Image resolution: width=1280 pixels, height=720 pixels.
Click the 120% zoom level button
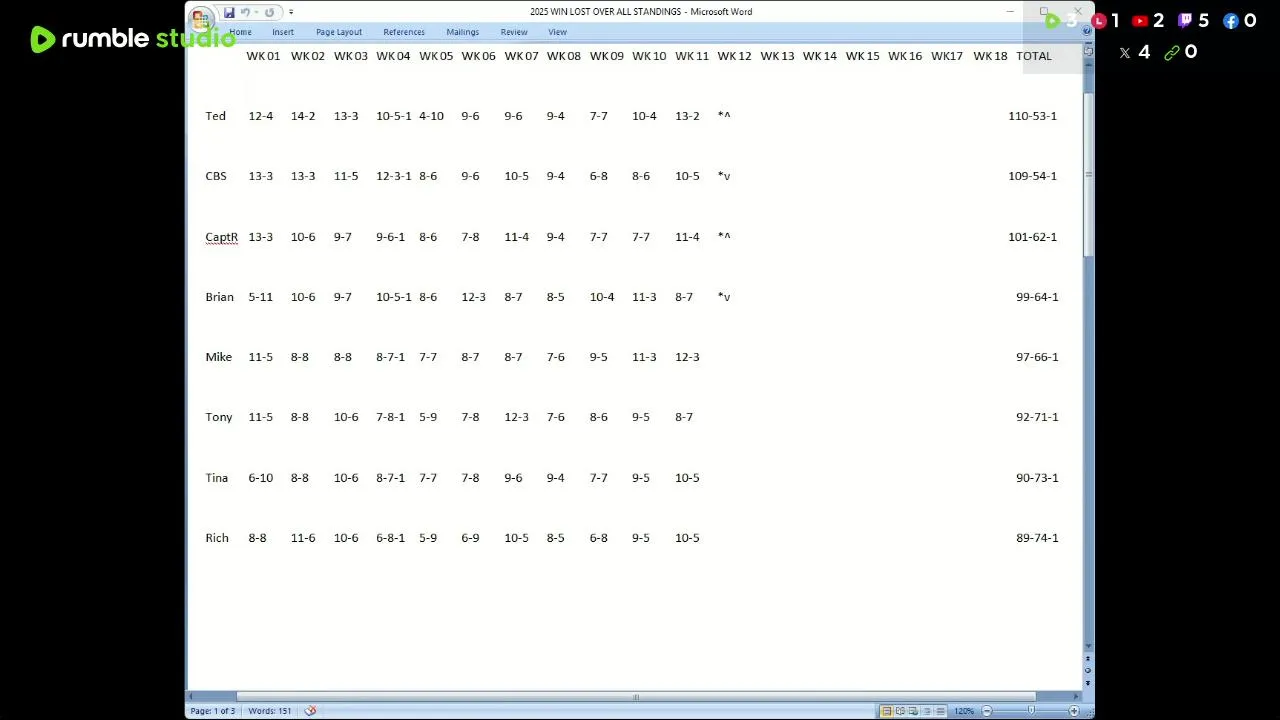964,711
